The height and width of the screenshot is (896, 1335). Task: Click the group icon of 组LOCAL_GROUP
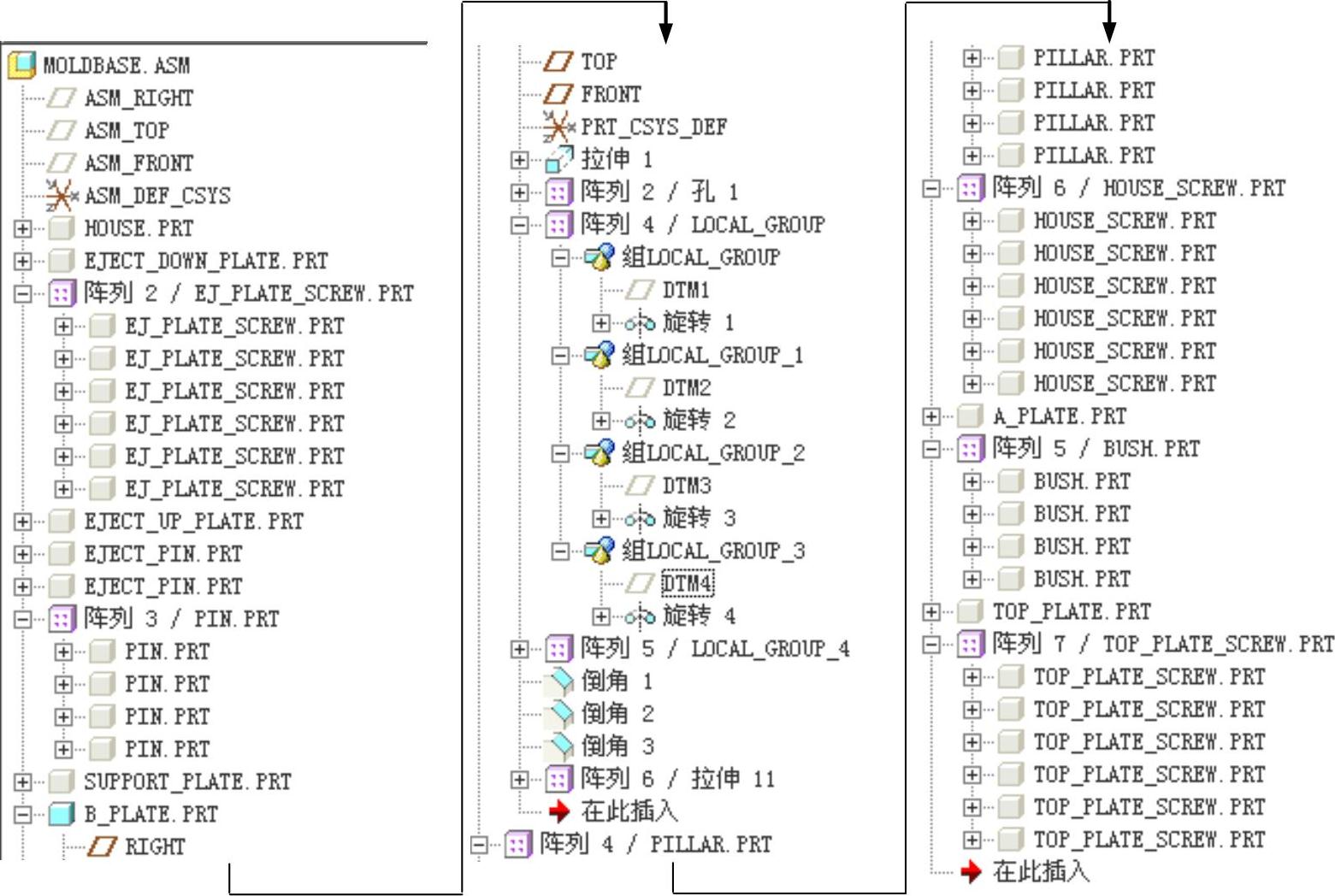(600, 256)
